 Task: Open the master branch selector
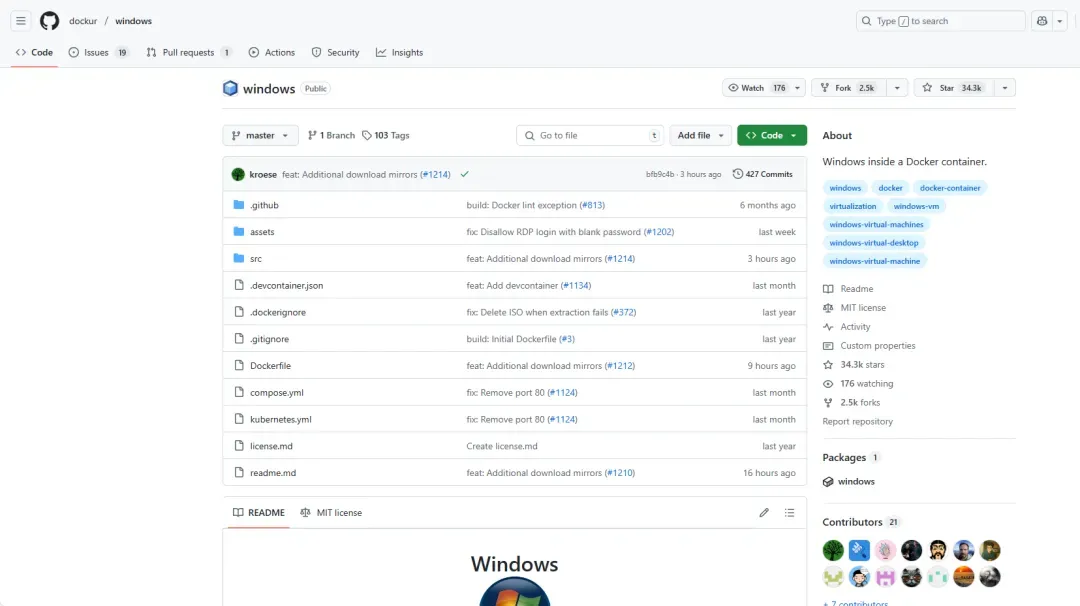coord(260,136)
